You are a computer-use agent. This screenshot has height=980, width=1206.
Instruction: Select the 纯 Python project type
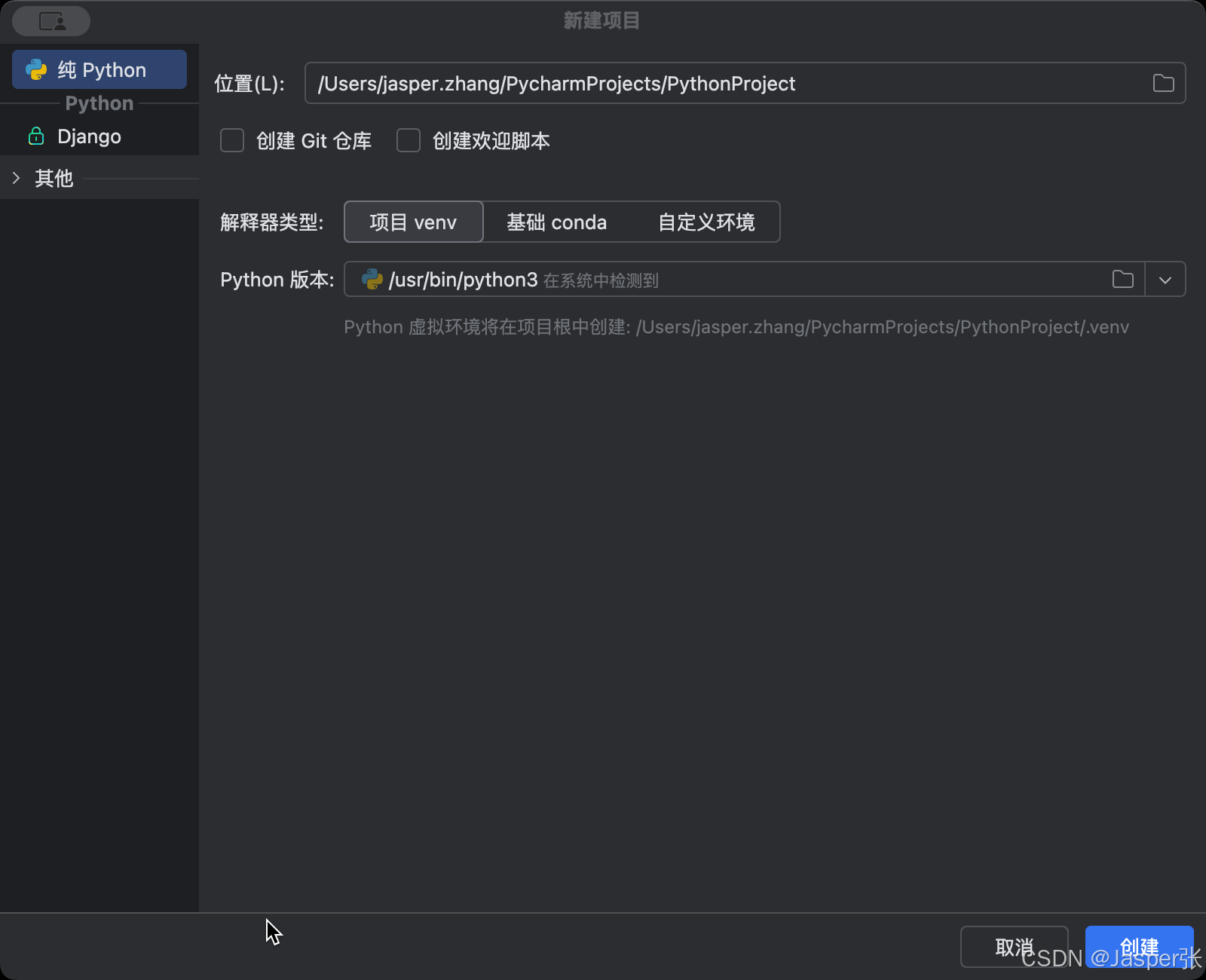[x=99, y=69]
